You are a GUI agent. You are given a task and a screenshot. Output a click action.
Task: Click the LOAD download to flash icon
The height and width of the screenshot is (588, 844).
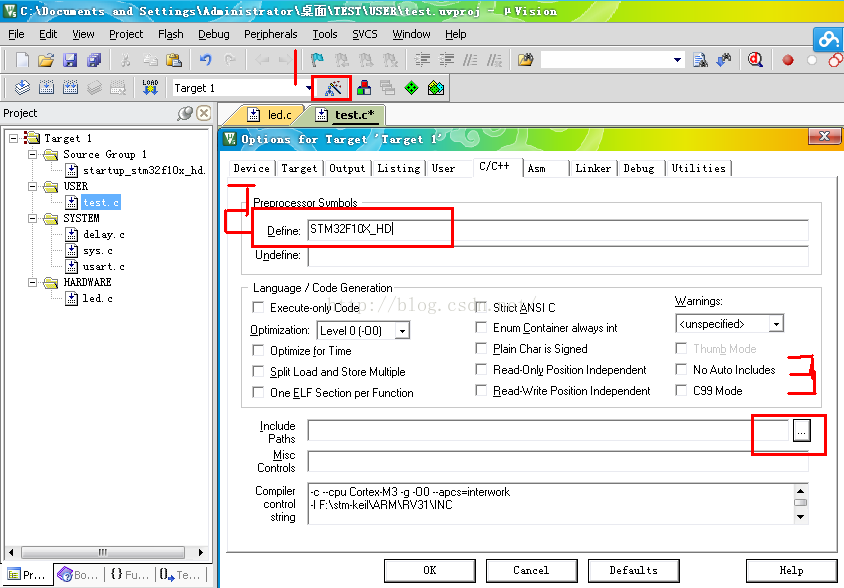(150, 87)
